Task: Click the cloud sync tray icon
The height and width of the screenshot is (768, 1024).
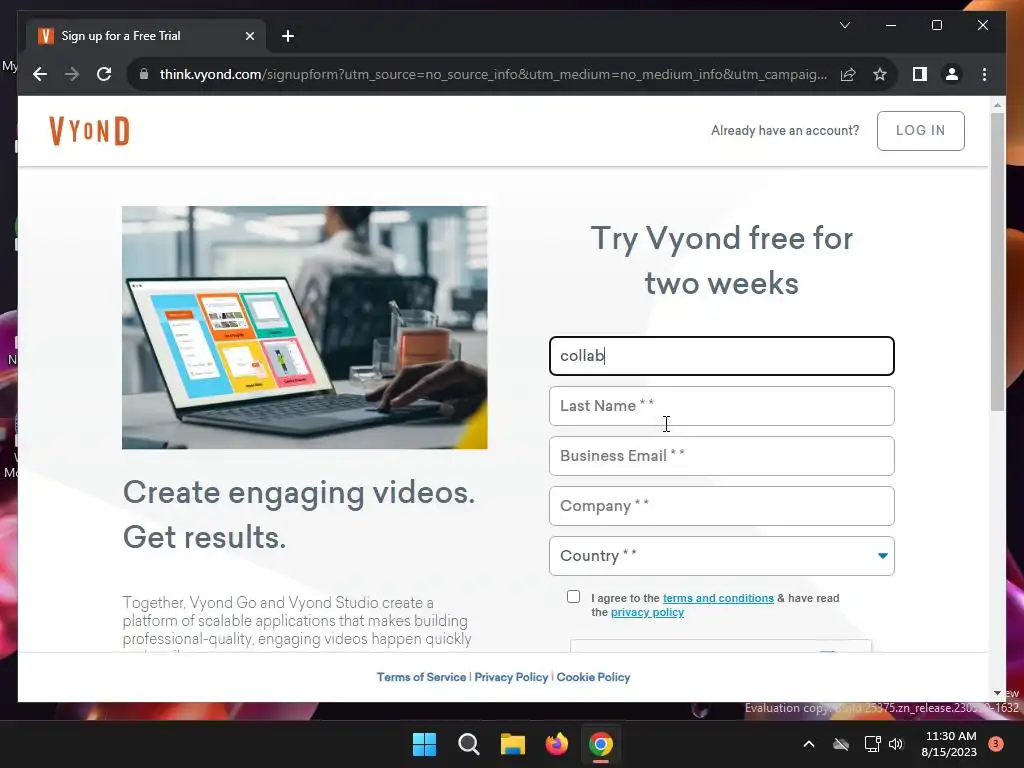Action: (840, 744)
